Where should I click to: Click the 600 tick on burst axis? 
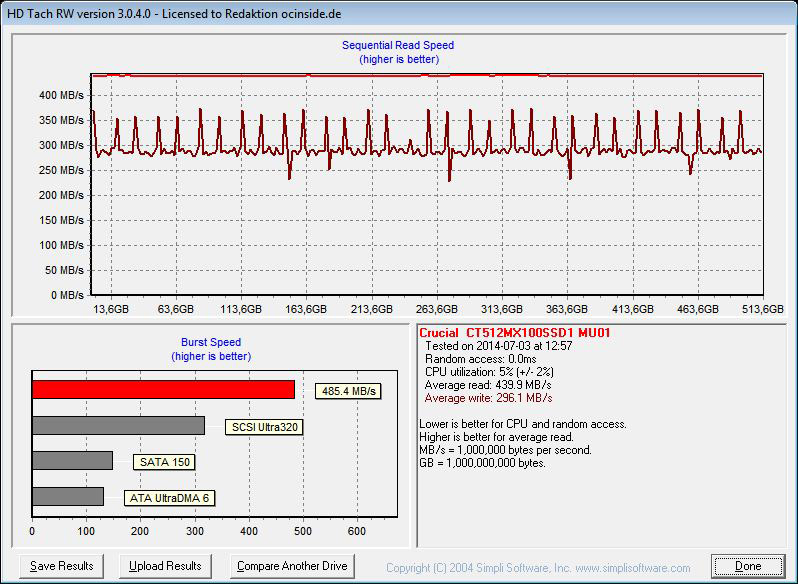[x=357, y=531]
